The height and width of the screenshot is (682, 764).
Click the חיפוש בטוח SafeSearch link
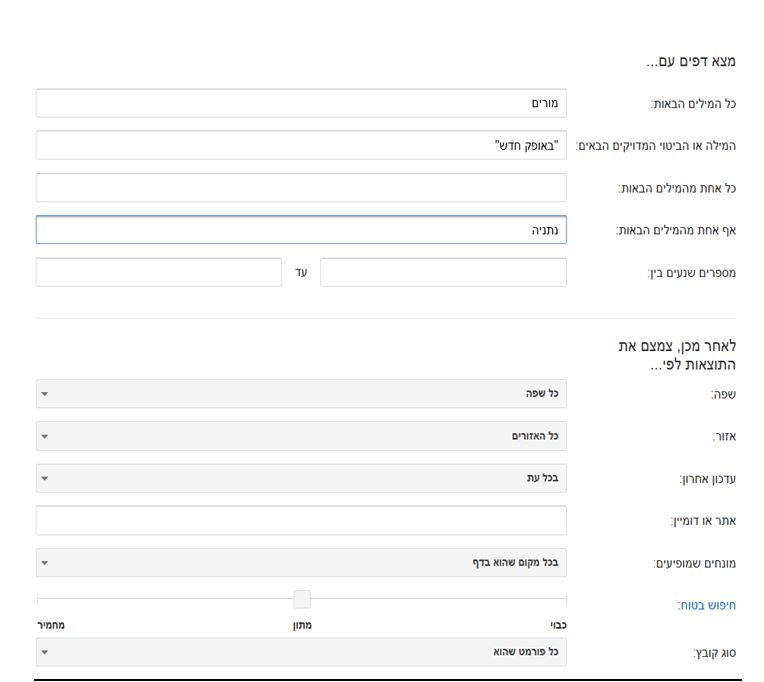(707, 606)
